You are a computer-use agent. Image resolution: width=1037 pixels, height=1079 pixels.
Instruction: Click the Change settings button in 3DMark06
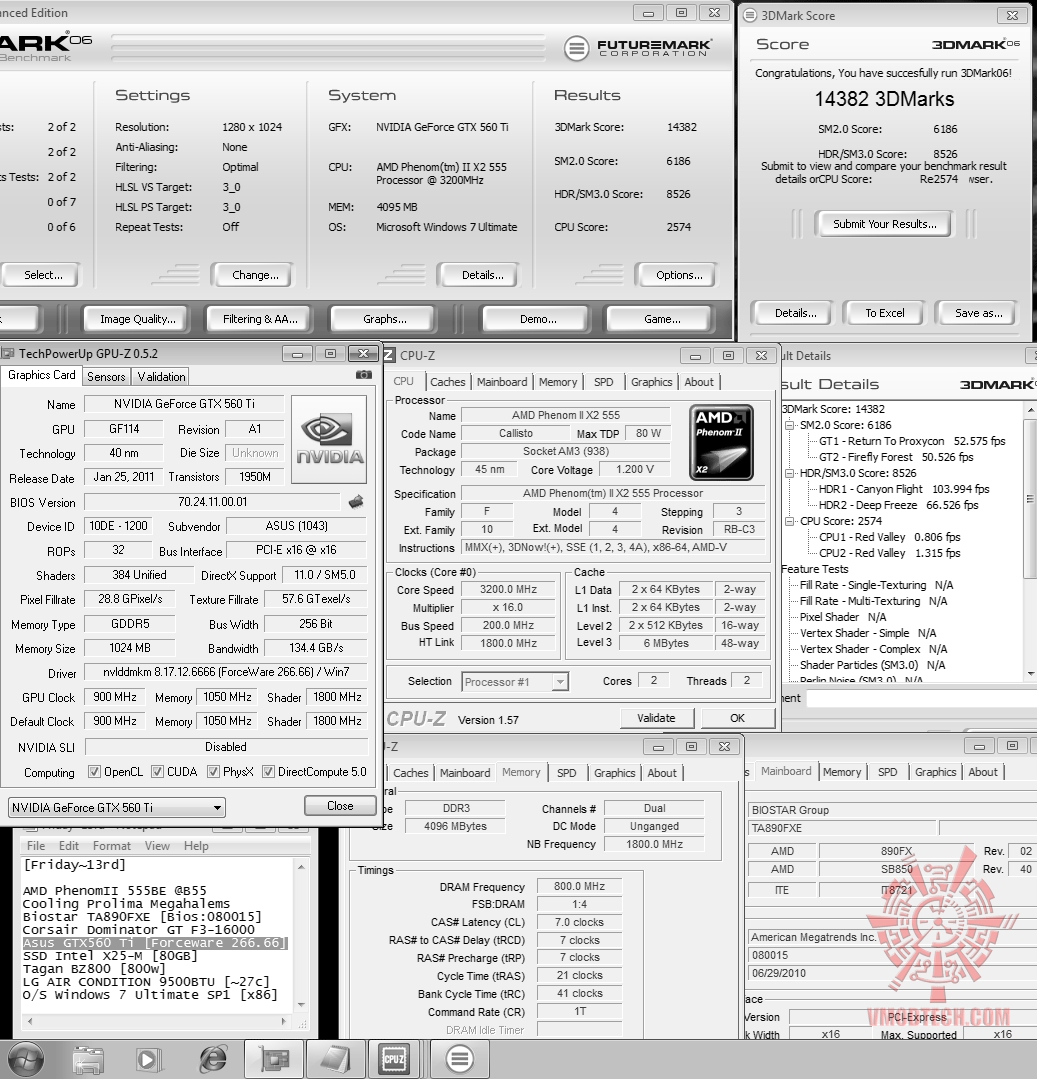(255, 275)
